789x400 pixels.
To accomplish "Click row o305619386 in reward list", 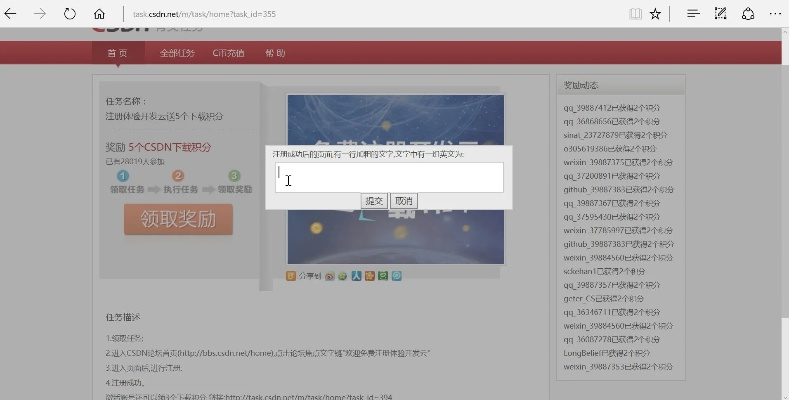I will point(610,148).
